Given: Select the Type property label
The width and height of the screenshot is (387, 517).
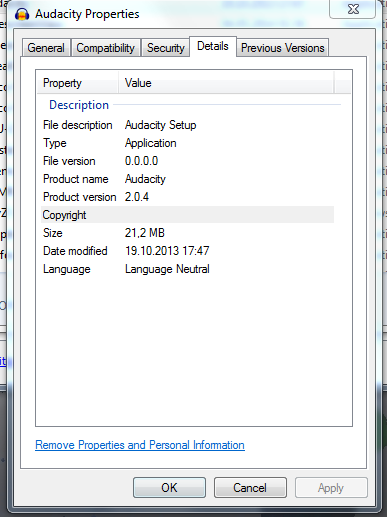Looking at the screenshot, I should pos(55,143).
